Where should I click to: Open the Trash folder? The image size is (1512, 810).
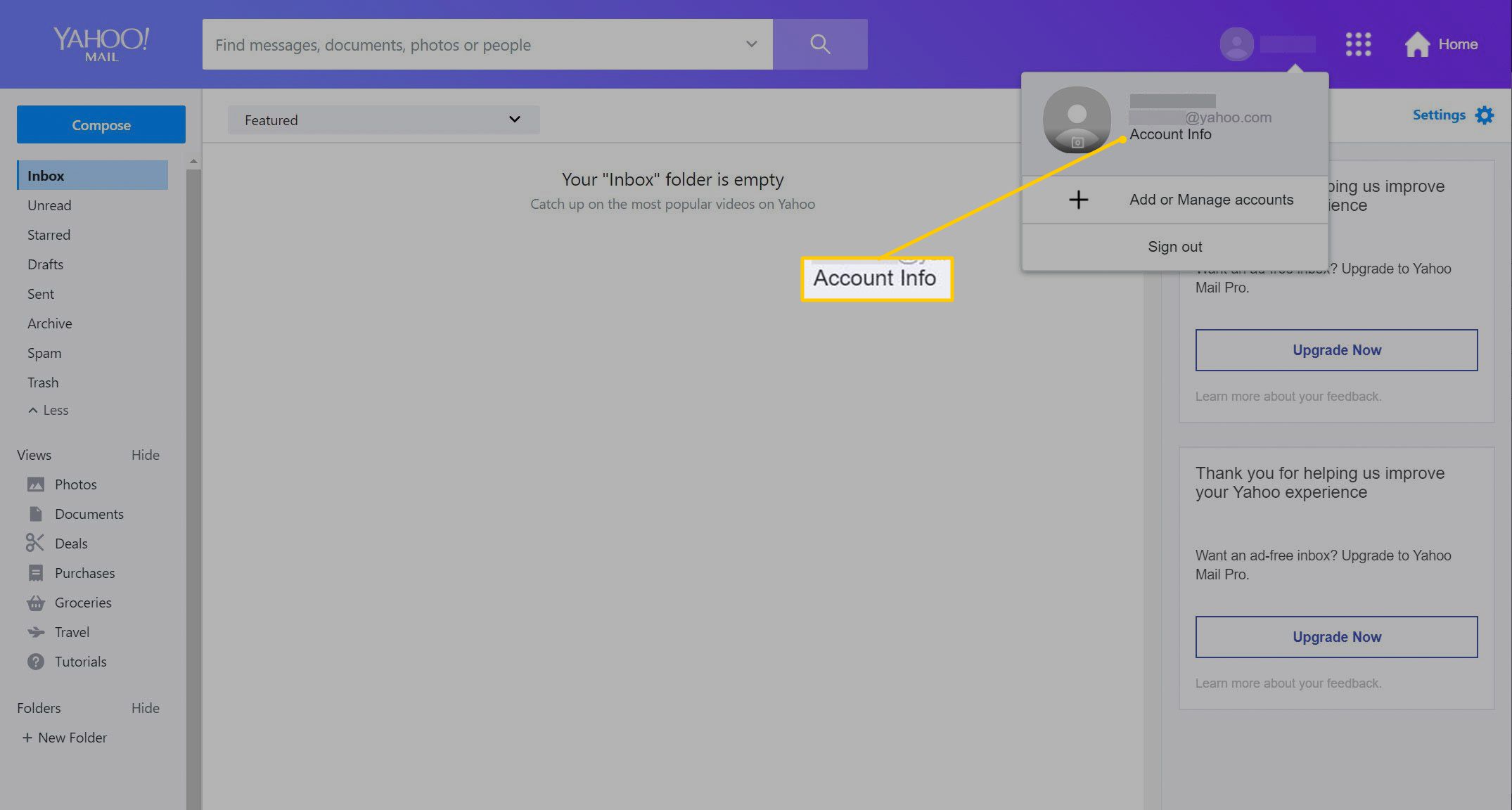coord(43,382)
